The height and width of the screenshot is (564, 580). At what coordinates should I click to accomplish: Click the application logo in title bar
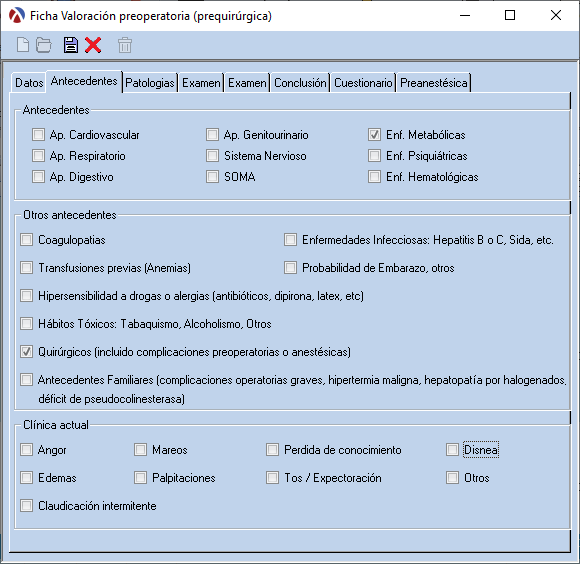pos(17,16)
